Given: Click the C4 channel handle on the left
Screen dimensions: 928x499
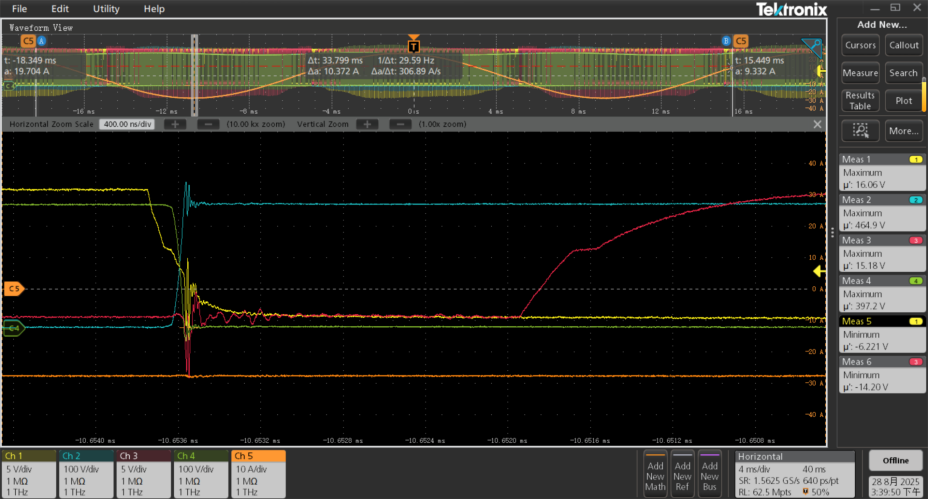Looking at the screenshot, I should (x=14, y=328).
